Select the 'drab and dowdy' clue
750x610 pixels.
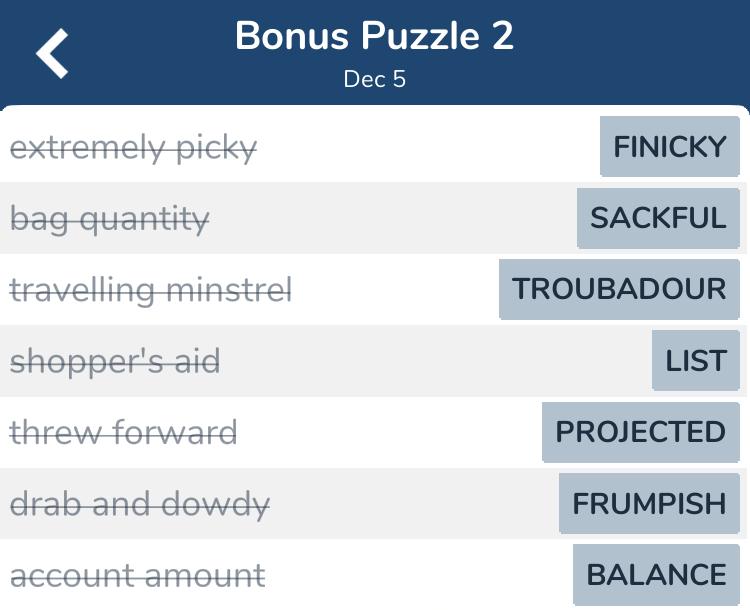coord(140,504)
